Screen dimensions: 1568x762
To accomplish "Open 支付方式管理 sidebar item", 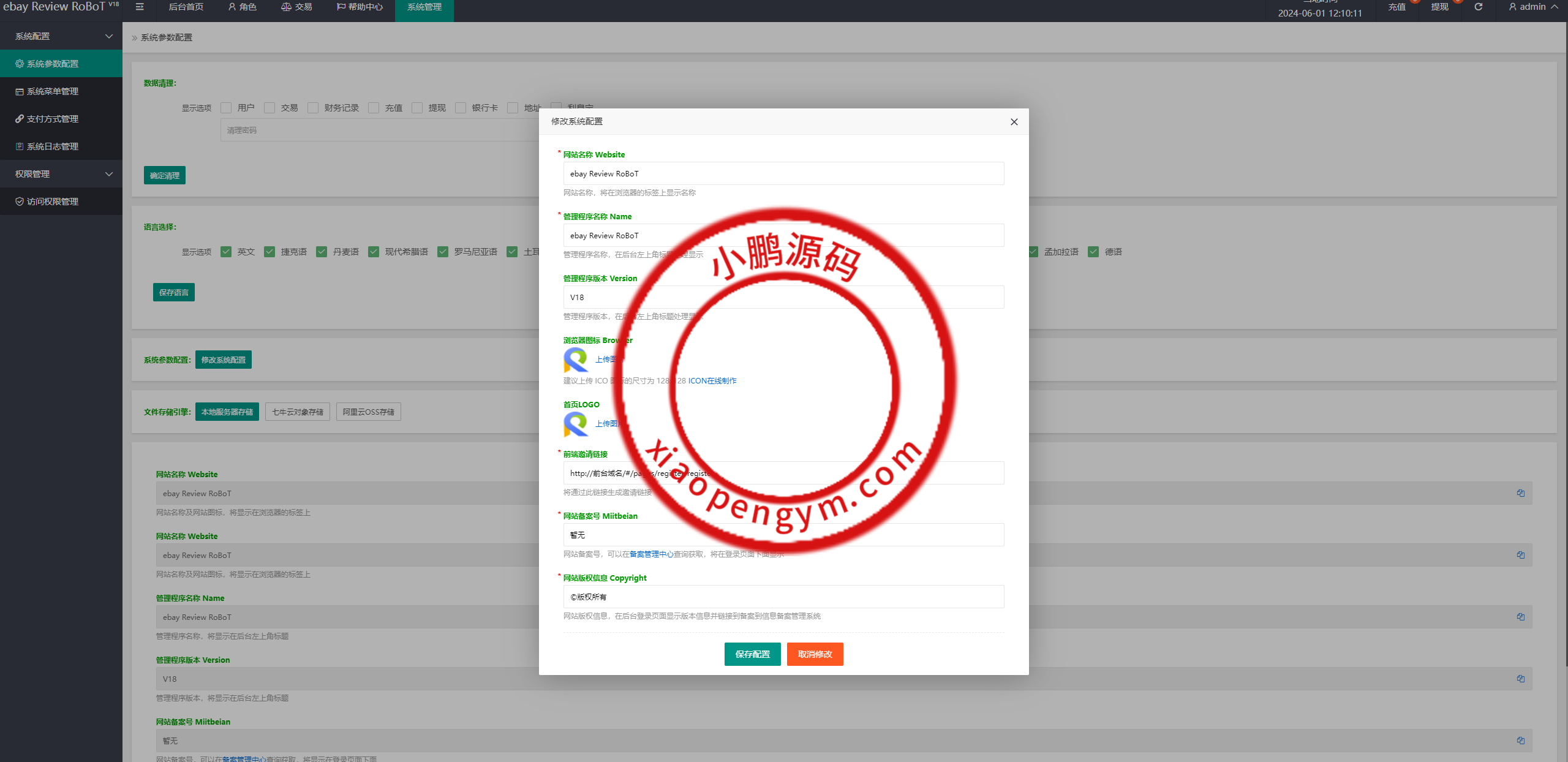I will pos(53,119).
